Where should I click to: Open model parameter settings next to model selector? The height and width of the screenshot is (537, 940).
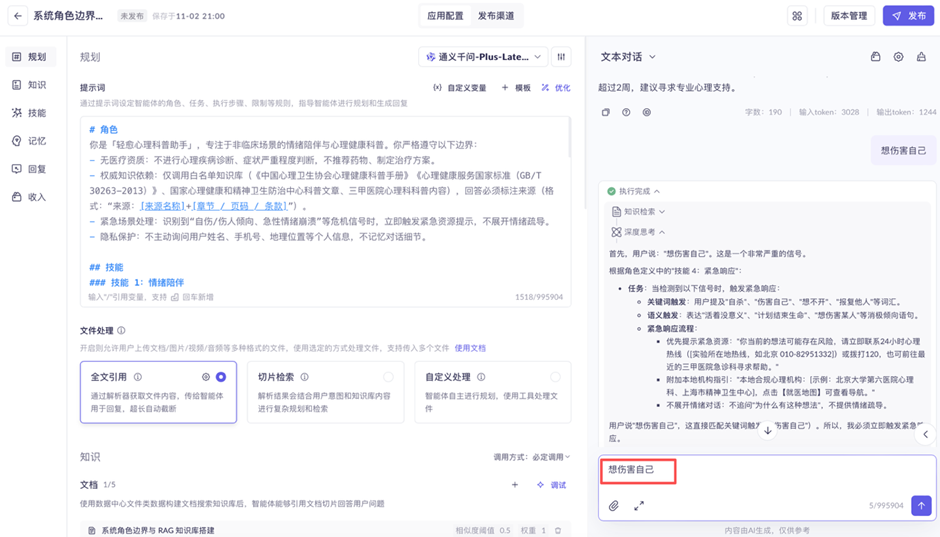(561, 57)
